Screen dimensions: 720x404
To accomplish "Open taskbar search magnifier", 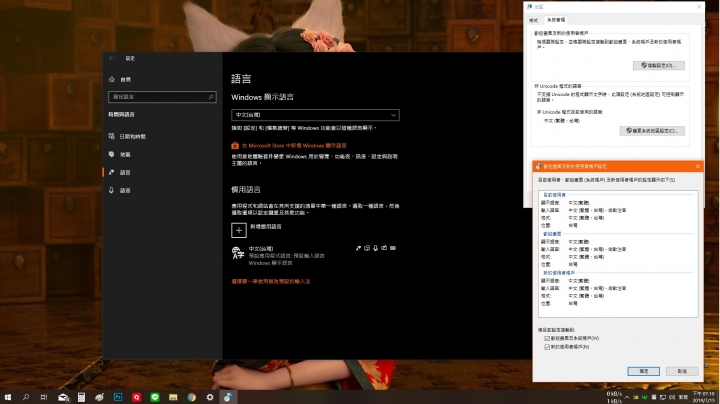I will click(26, 397).
